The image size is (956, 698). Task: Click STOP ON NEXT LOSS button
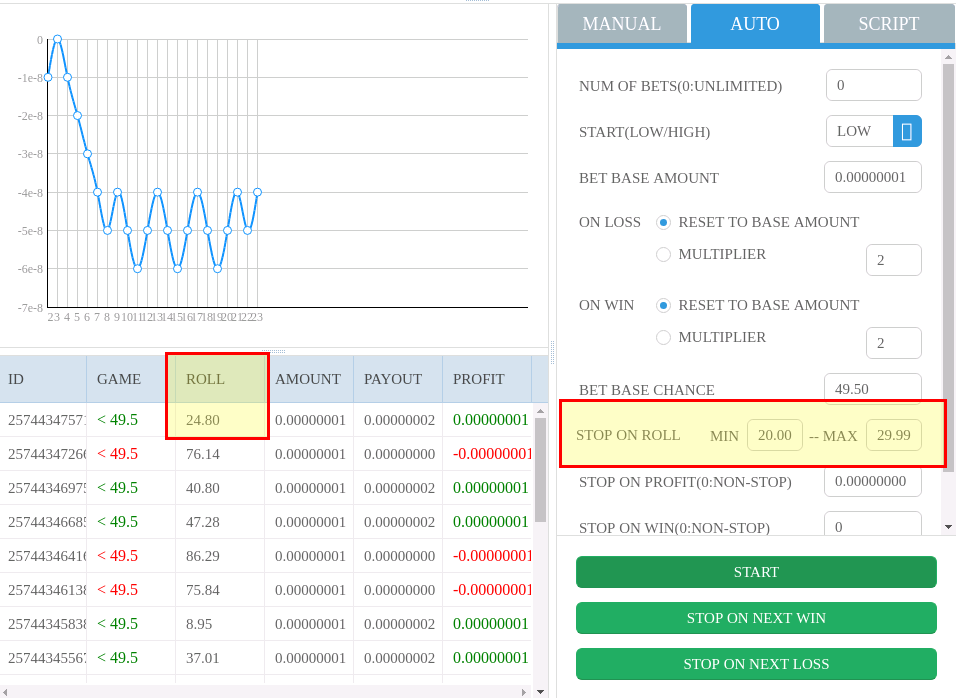point(756,664)
